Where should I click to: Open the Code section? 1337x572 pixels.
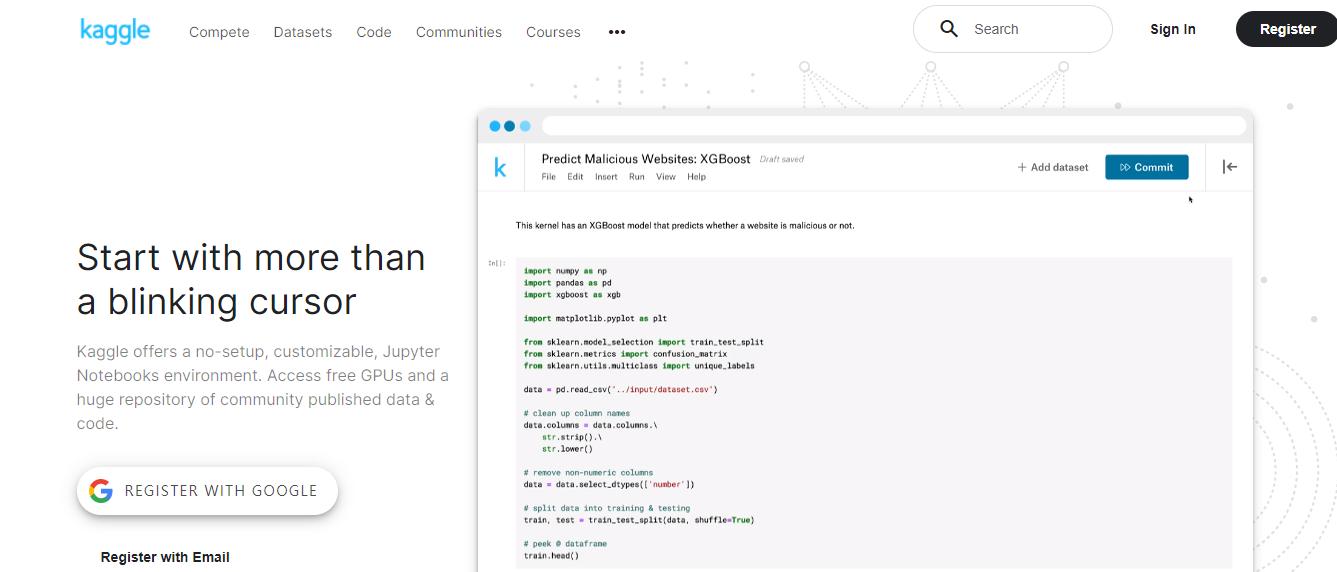(x=374, y=32)
